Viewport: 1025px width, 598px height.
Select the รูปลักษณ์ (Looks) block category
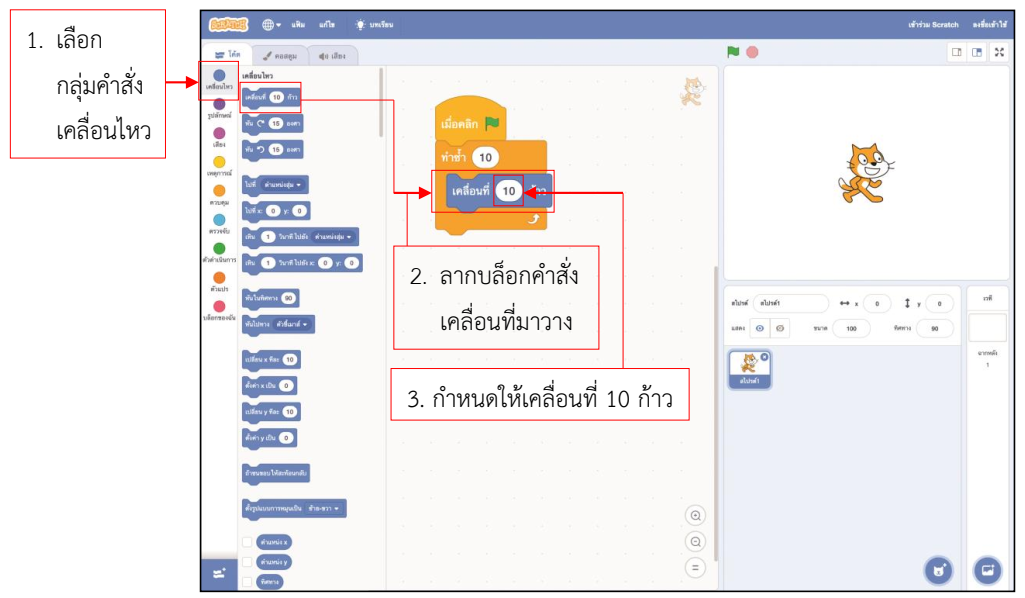218,106
